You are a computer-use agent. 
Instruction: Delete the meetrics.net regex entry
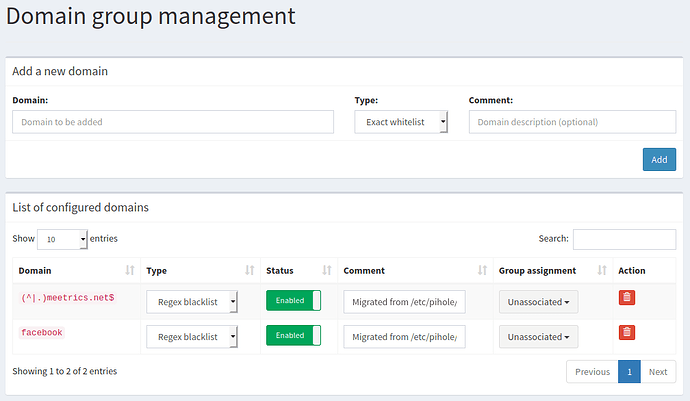coord(627,297)
